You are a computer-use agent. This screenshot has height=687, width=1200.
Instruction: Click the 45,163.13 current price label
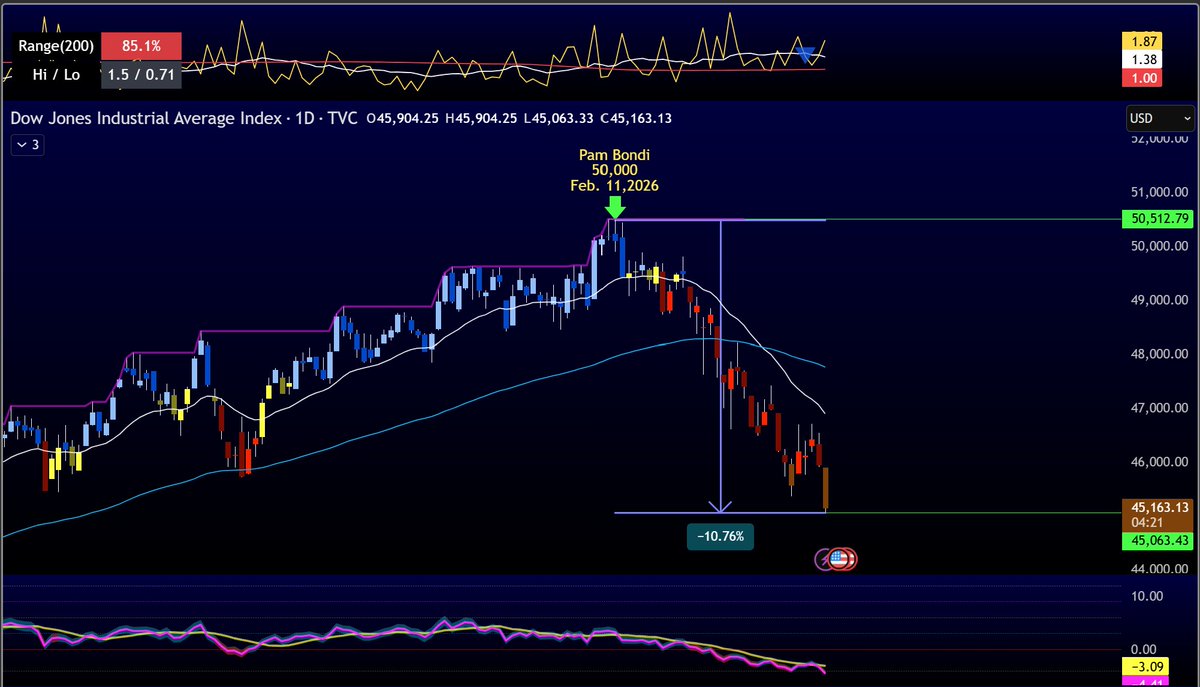[x=1157, y=507]
